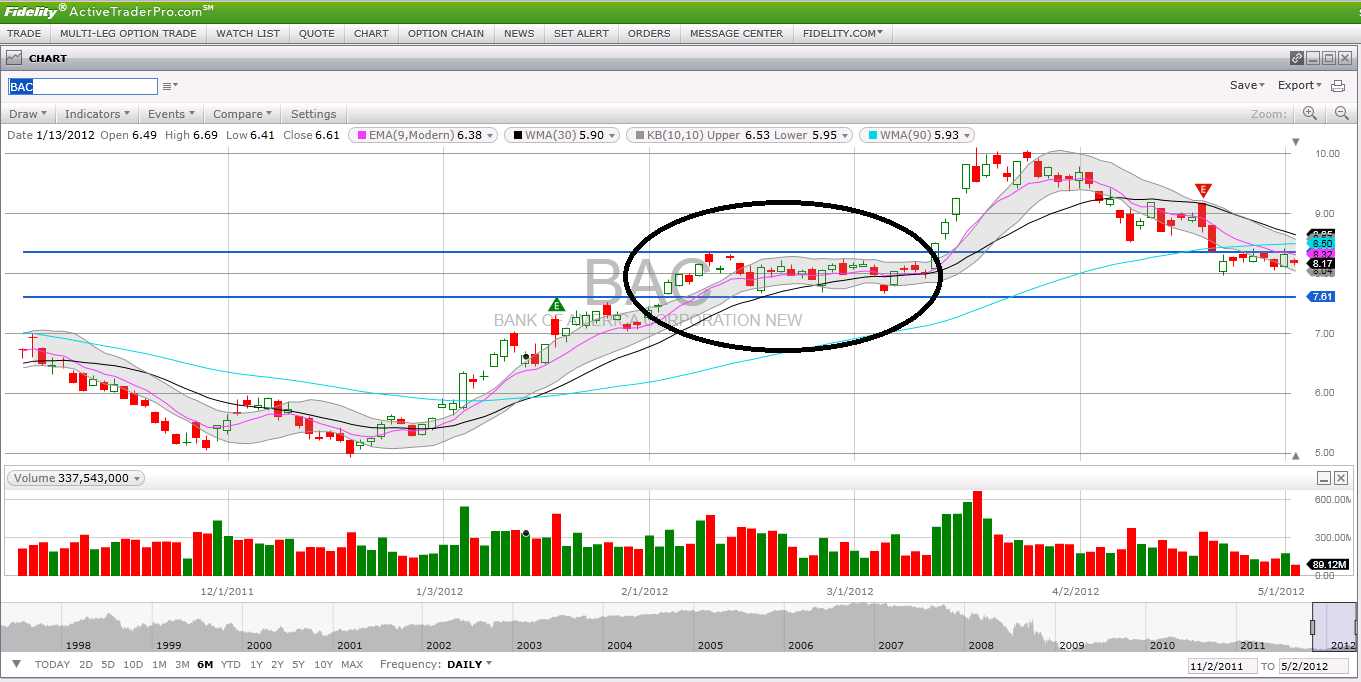Select the 5Y time range

coord(300,664)
